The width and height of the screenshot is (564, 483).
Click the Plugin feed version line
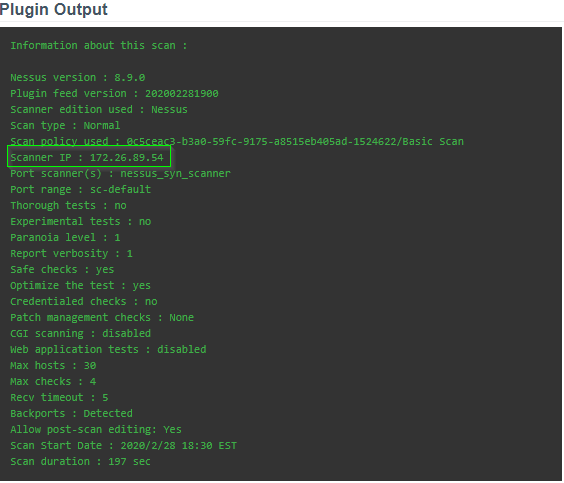tap(114, 94)
